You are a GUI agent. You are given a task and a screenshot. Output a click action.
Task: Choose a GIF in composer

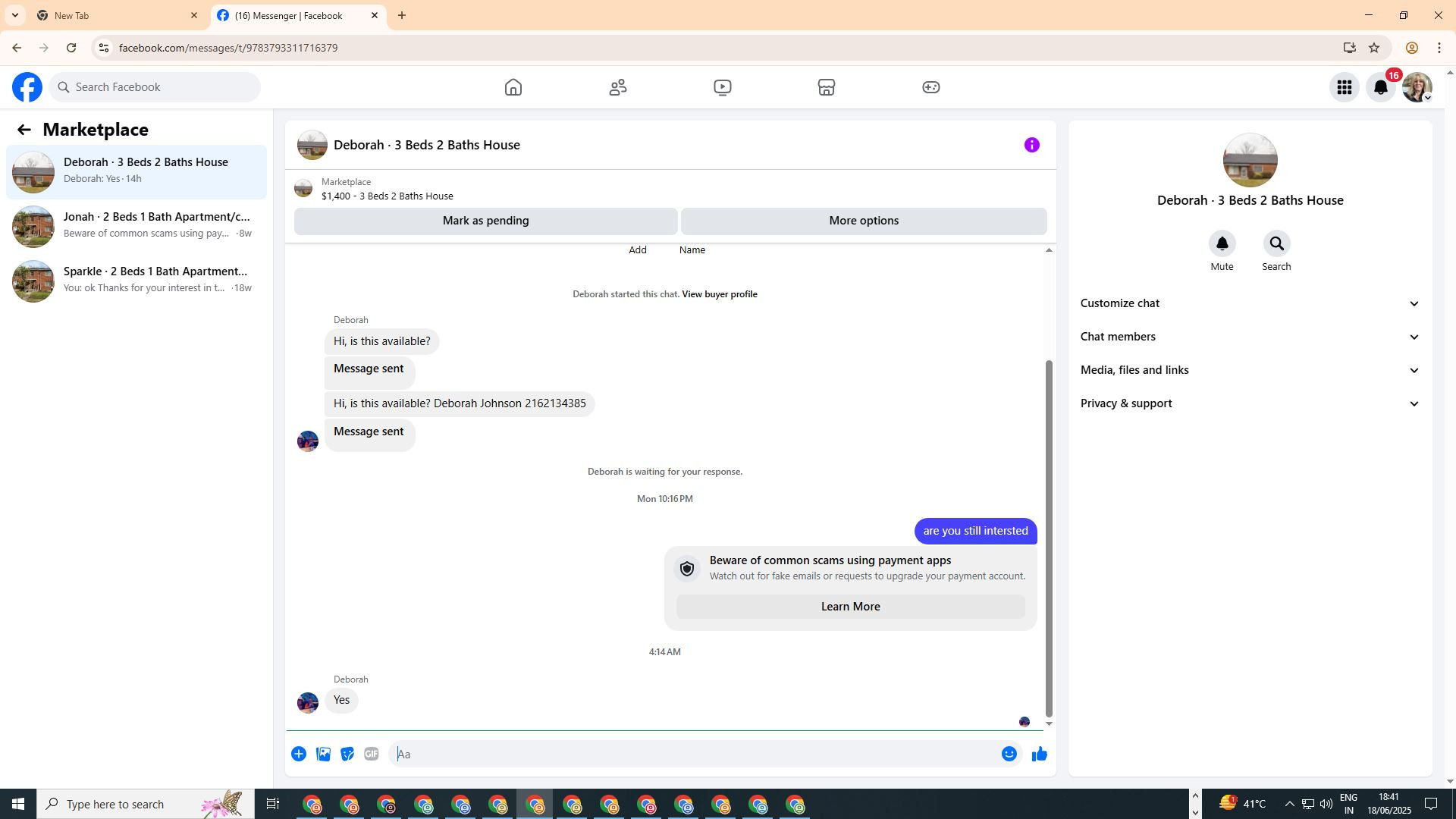[x=371, y=754]
